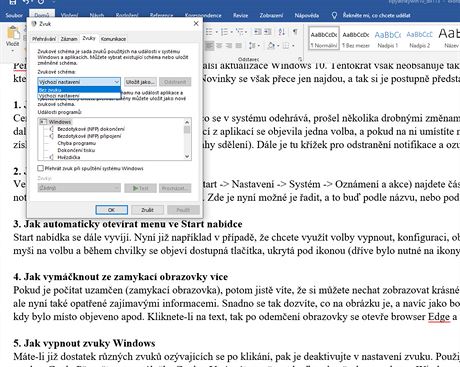Switch to Přehrávání tab in Zvuk dialog
460x367 pixels.
[x=44, y=39]
